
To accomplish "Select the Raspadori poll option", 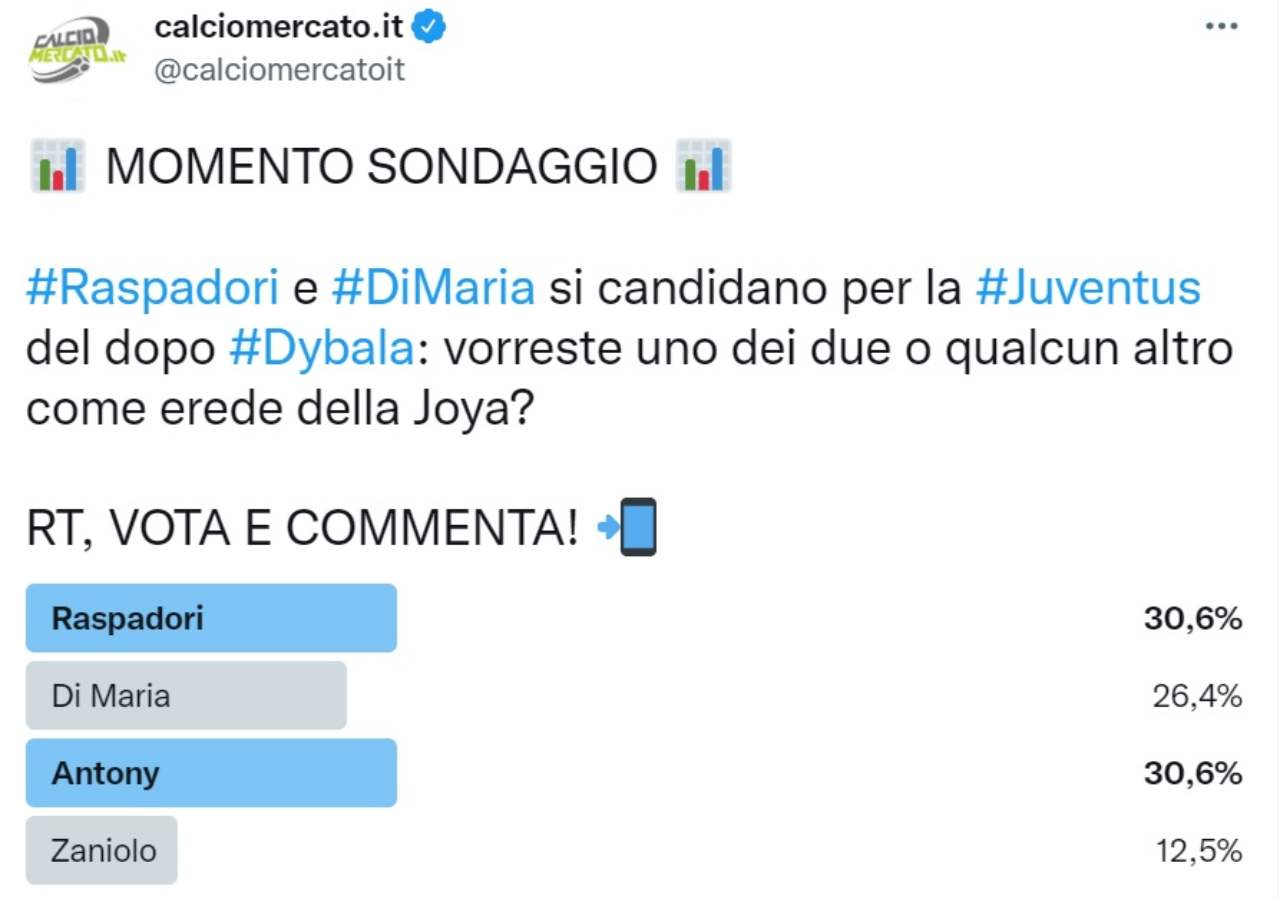I will click(x=211, y=618).
